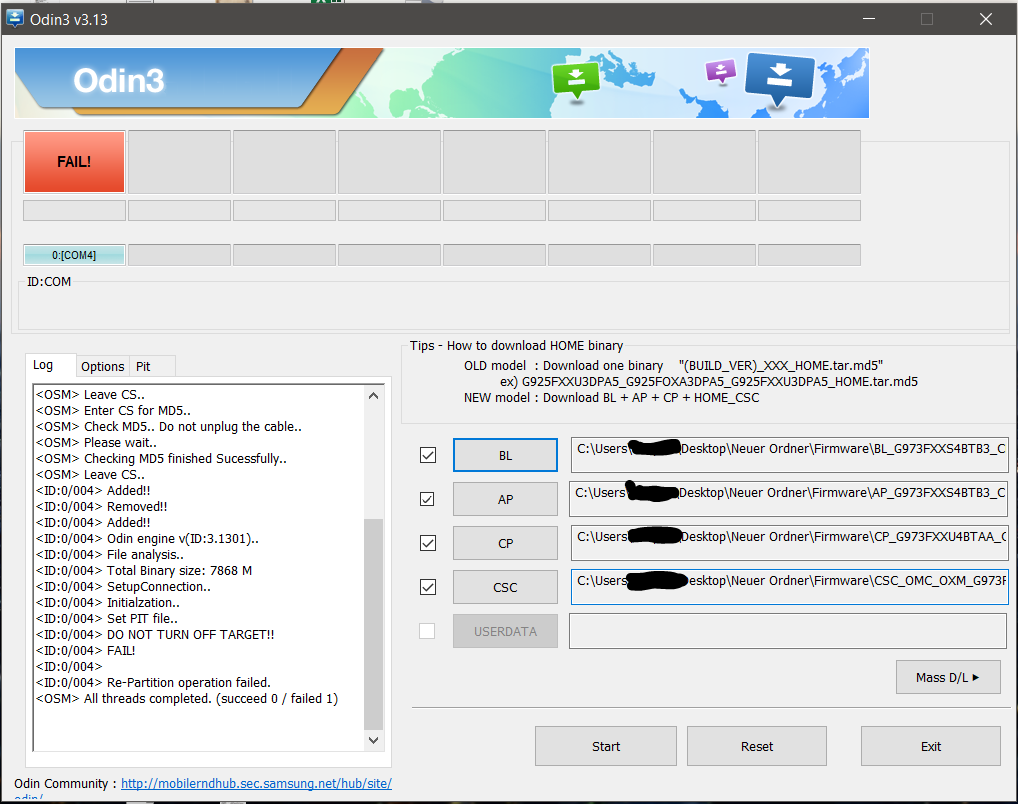Click the "Total Binary size: 7868 M" log line
Image resolution: width=1018 pixels, height=804 pixels.
[x=144, y=571]
